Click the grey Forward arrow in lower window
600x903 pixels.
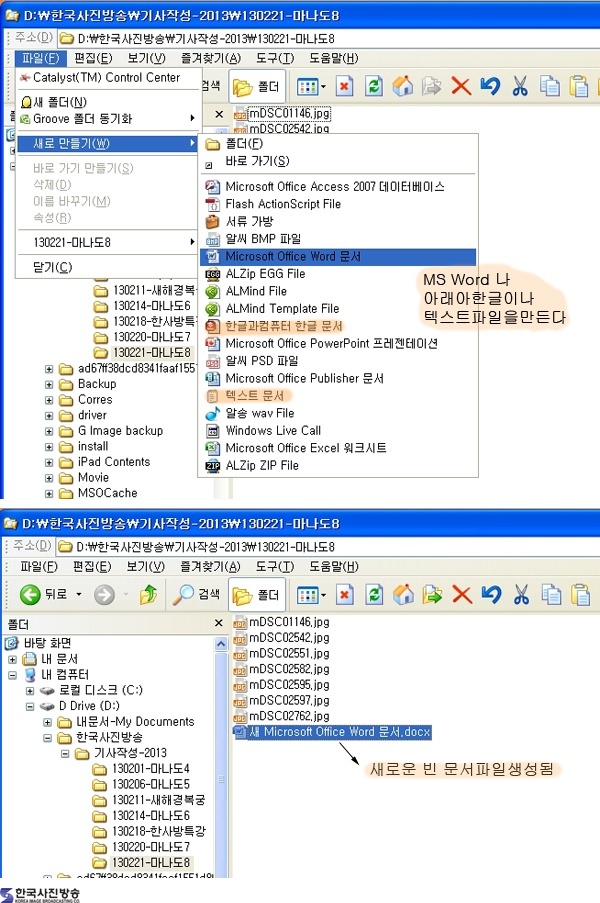(x=104, y=594)
